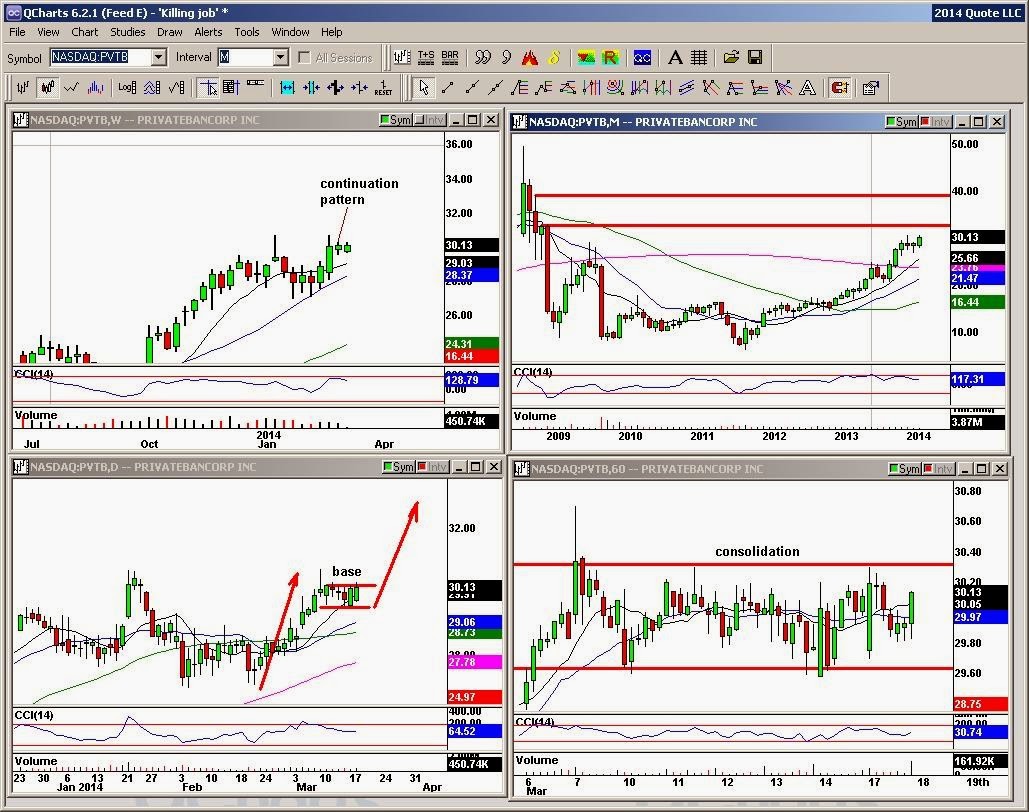
Task: Toggle Sym link on 60-minute chart
Action: click(x=904, y=469)
